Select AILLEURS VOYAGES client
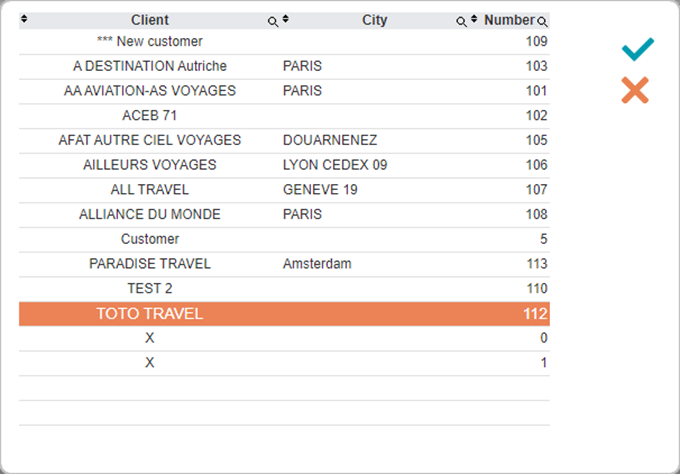The image size is (680, 474). click(284, 165)
